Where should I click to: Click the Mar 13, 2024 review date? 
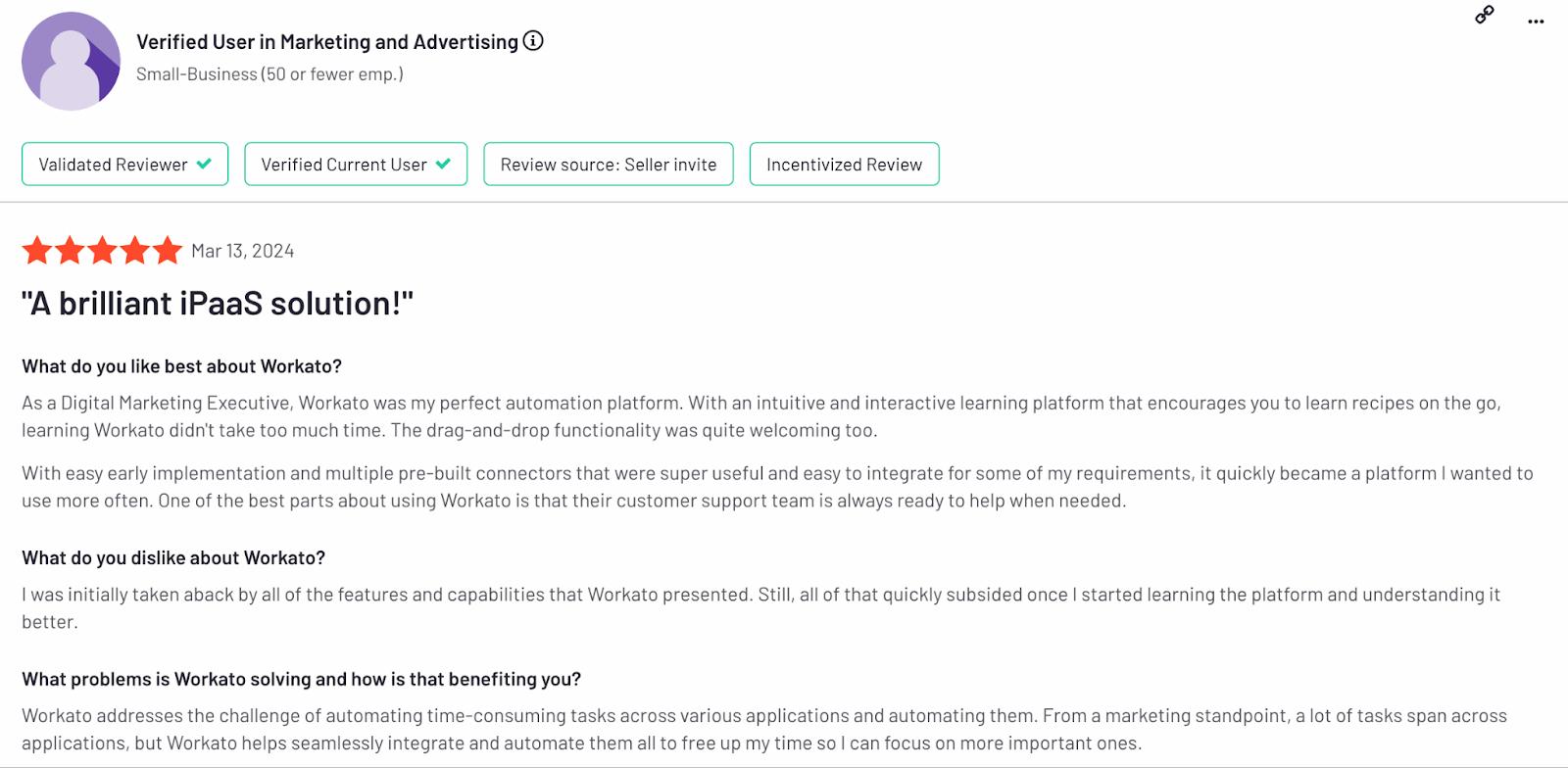click(x=242, y=251)
